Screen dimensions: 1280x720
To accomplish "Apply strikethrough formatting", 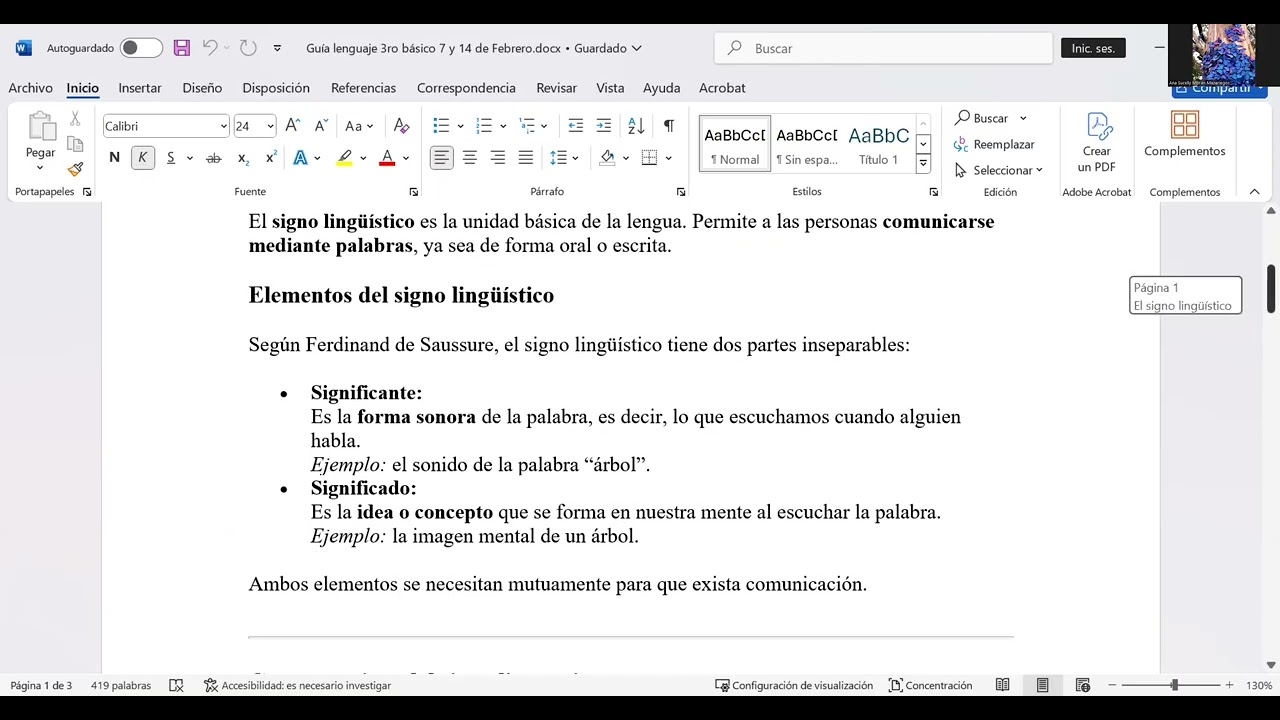I will coord(213,158).
